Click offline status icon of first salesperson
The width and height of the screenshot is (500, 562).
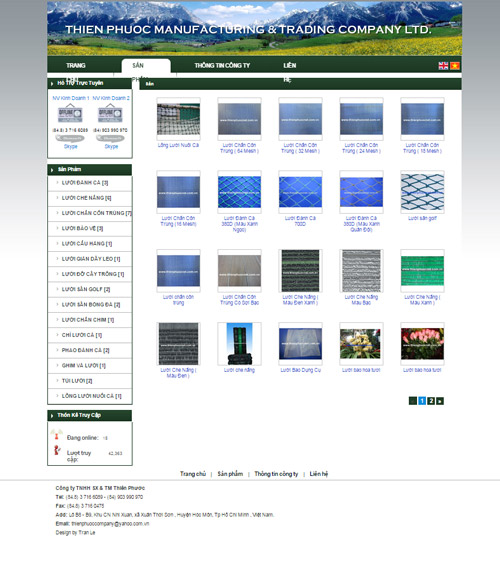tap(70, 114)
